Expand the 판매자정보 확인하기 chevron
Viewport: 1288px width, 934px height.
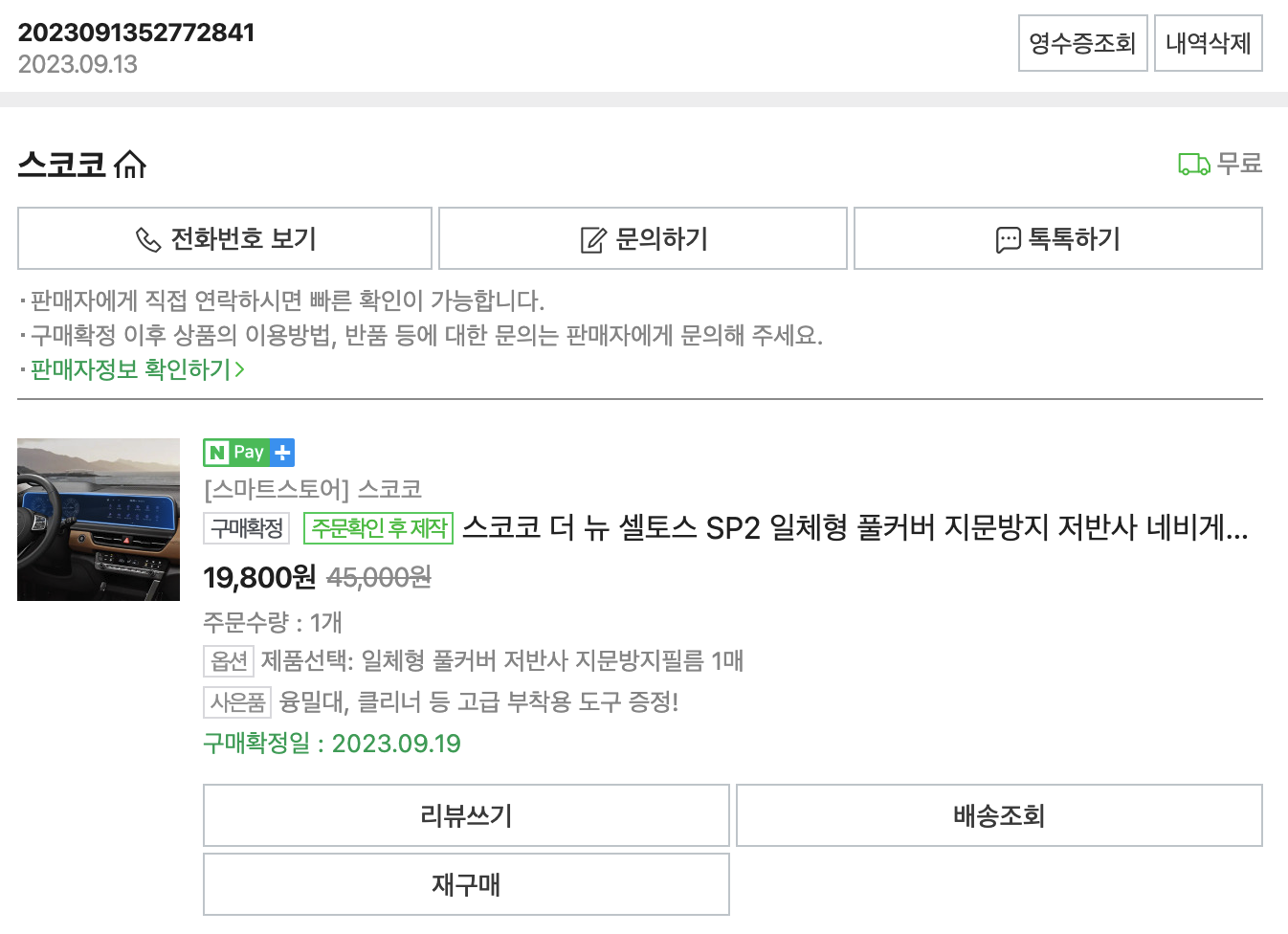[239, 368]
